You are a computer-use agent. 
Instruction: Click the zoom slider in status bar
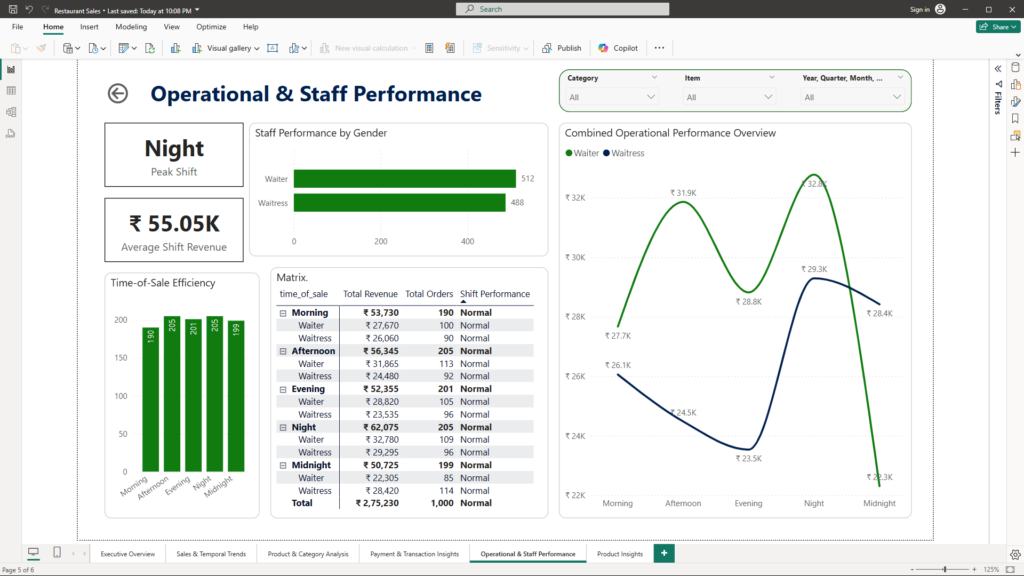(947, 569)
